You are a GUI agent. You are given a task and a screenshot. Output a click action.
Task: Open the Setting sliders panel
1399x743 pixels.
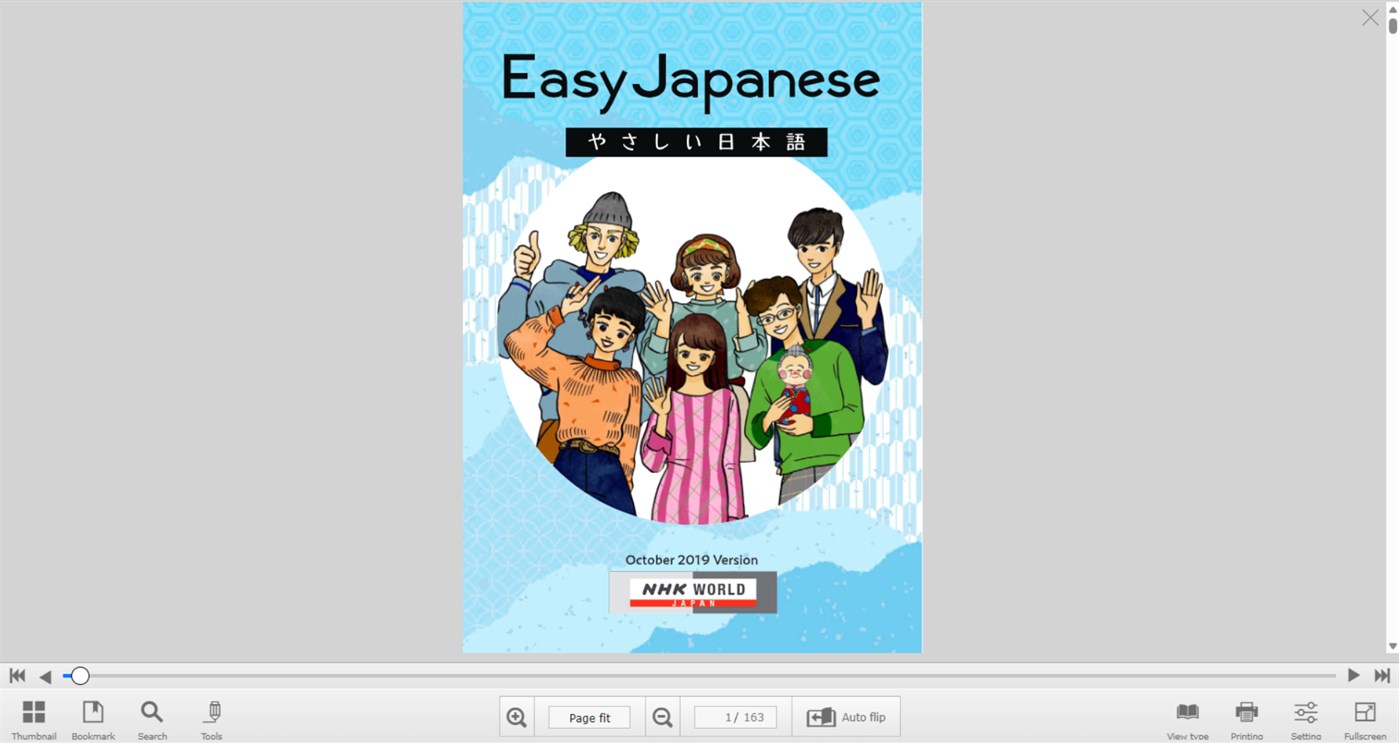click(x=1306, y=719)
